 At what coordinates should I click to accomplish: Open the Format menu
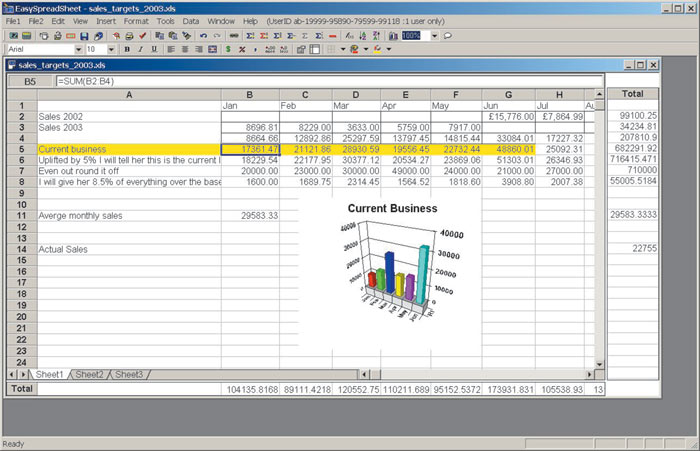point(136,21)
